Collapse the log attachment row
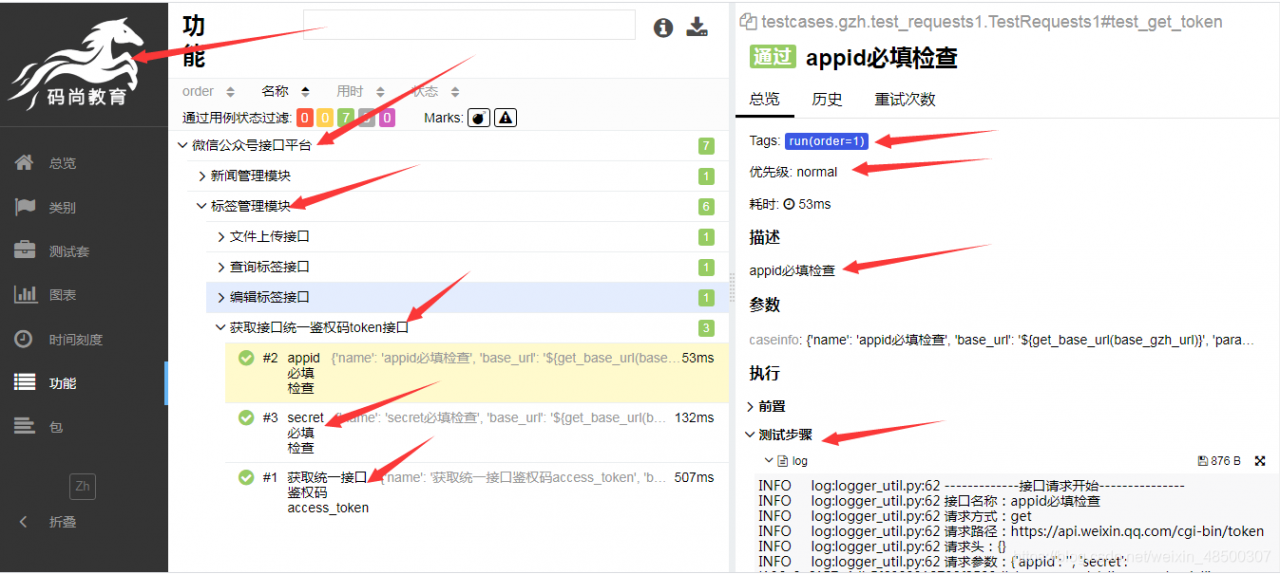1280x574 pixels. pyautogui.click(x=768, y=461)
